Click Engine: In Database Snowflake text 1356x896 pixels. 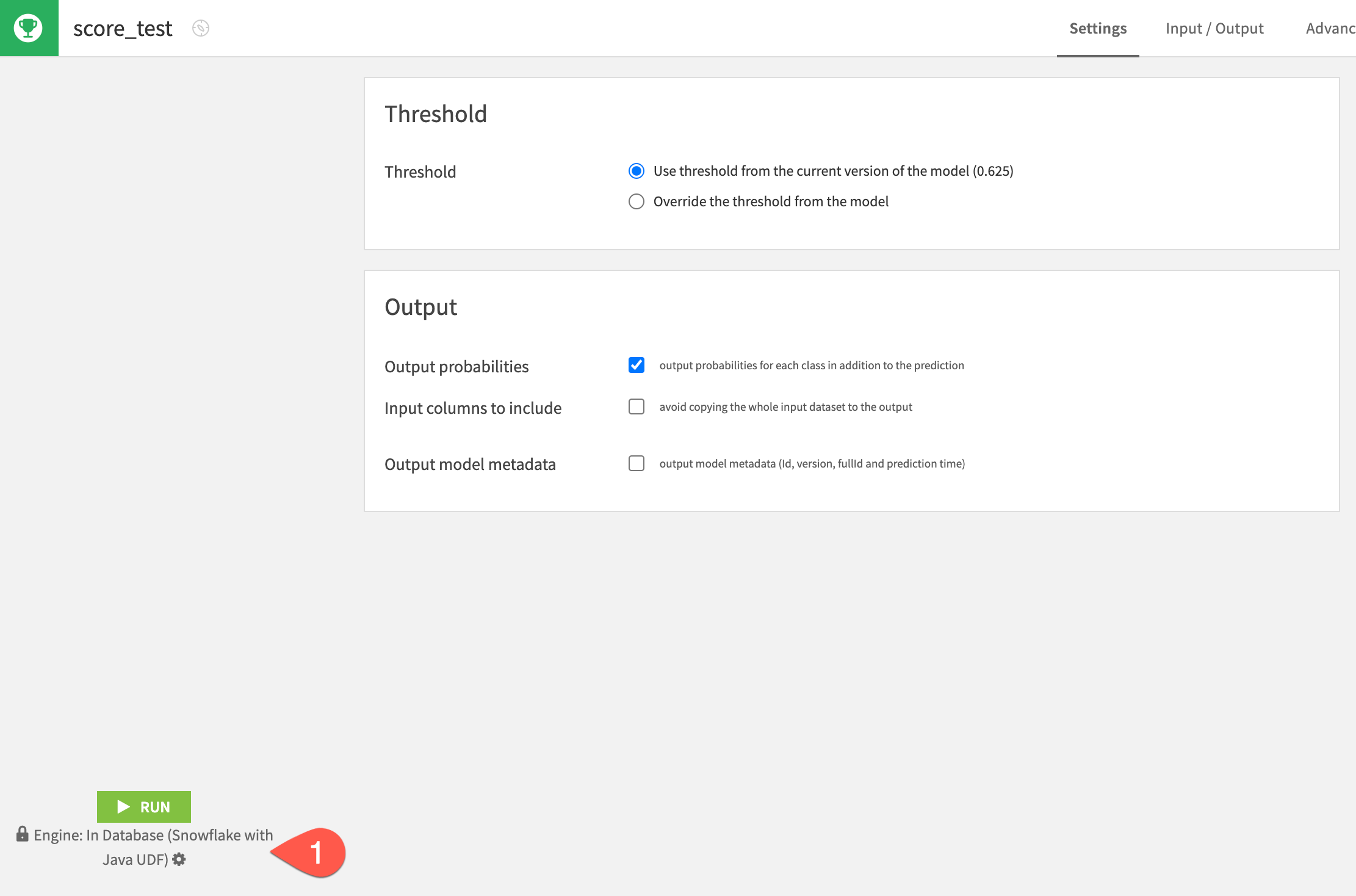[x=153, y=835]
